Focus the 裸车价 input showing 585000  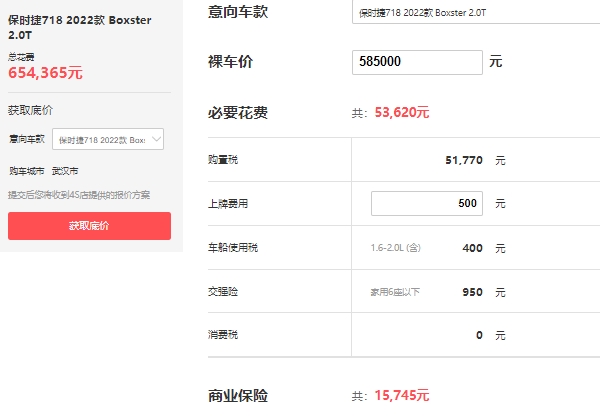(418, 62)
